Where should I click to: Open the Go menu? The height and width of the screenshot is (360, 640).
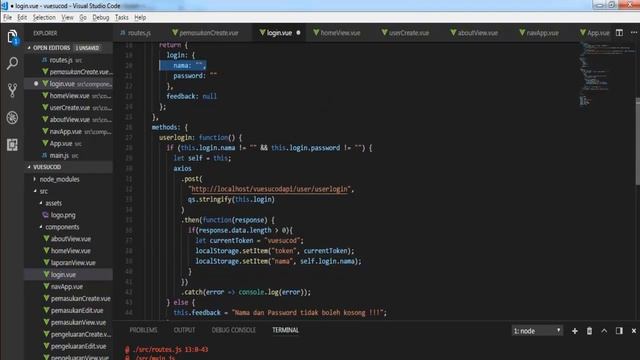tap(83, 18)
